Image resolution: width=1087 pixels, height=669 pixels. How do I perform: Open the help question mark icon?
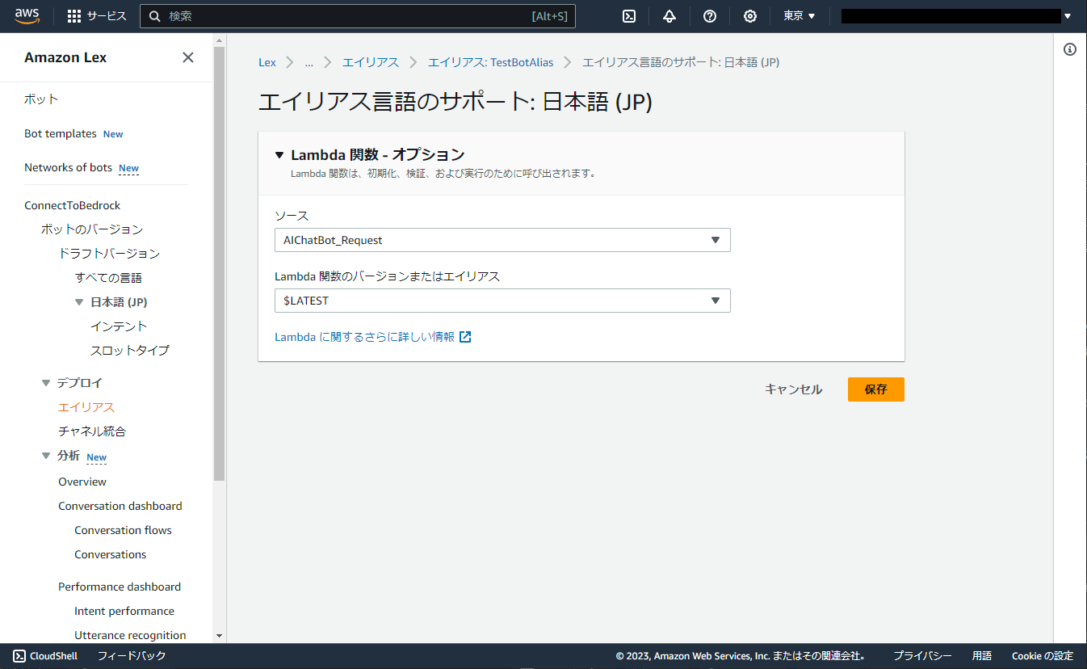(709, 15)
